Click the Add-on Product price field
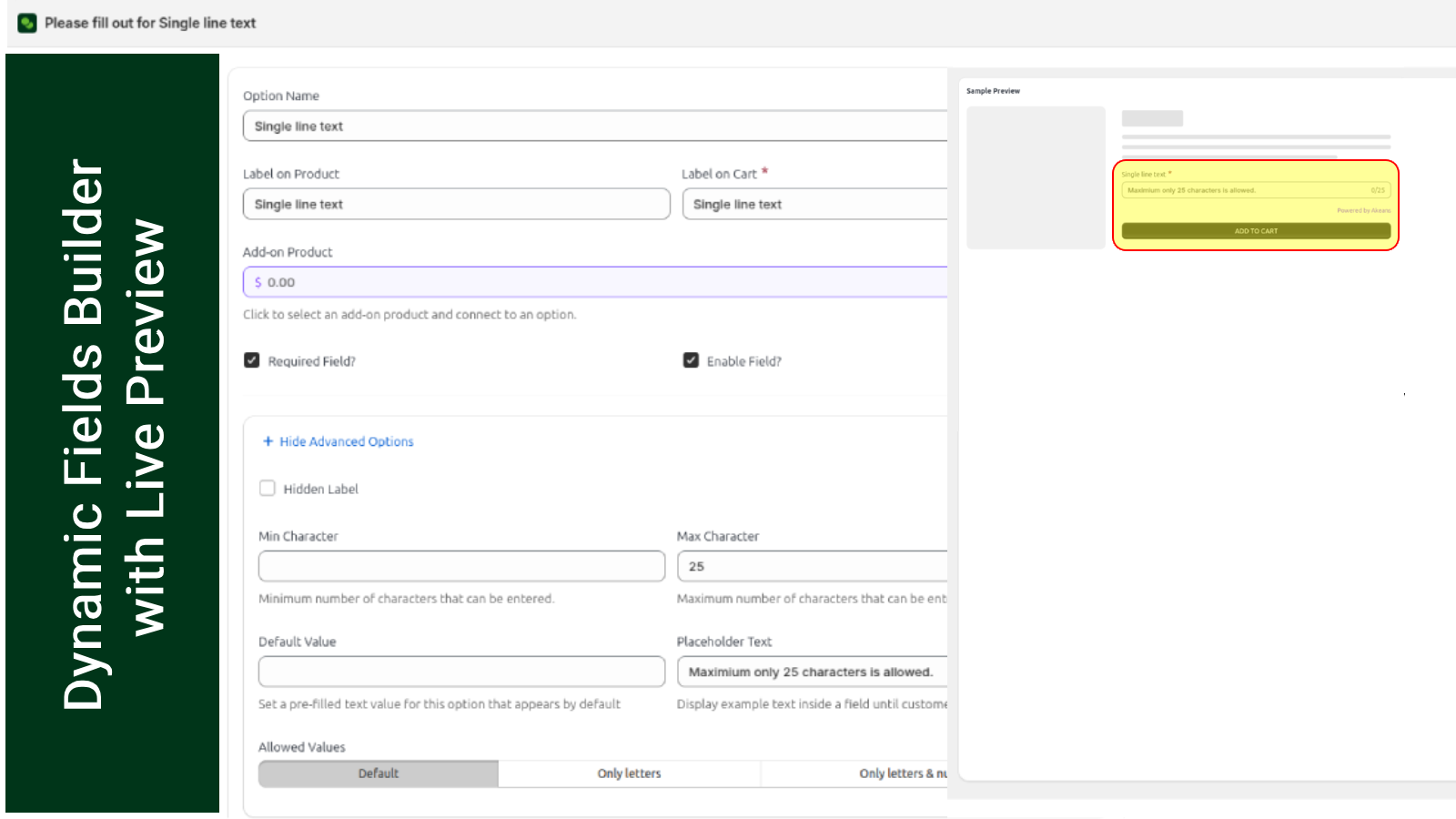1456x819 pixels. point(591,281)
